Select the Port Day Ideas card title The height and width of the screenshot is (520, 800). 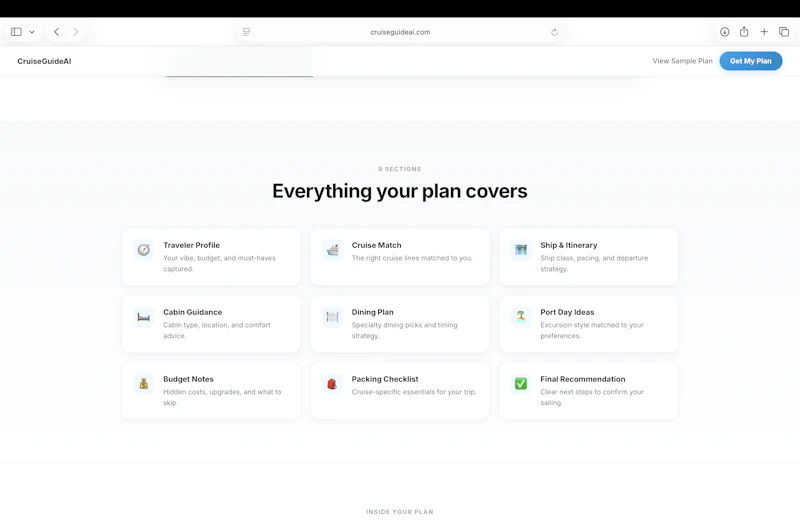coord(567,312)
